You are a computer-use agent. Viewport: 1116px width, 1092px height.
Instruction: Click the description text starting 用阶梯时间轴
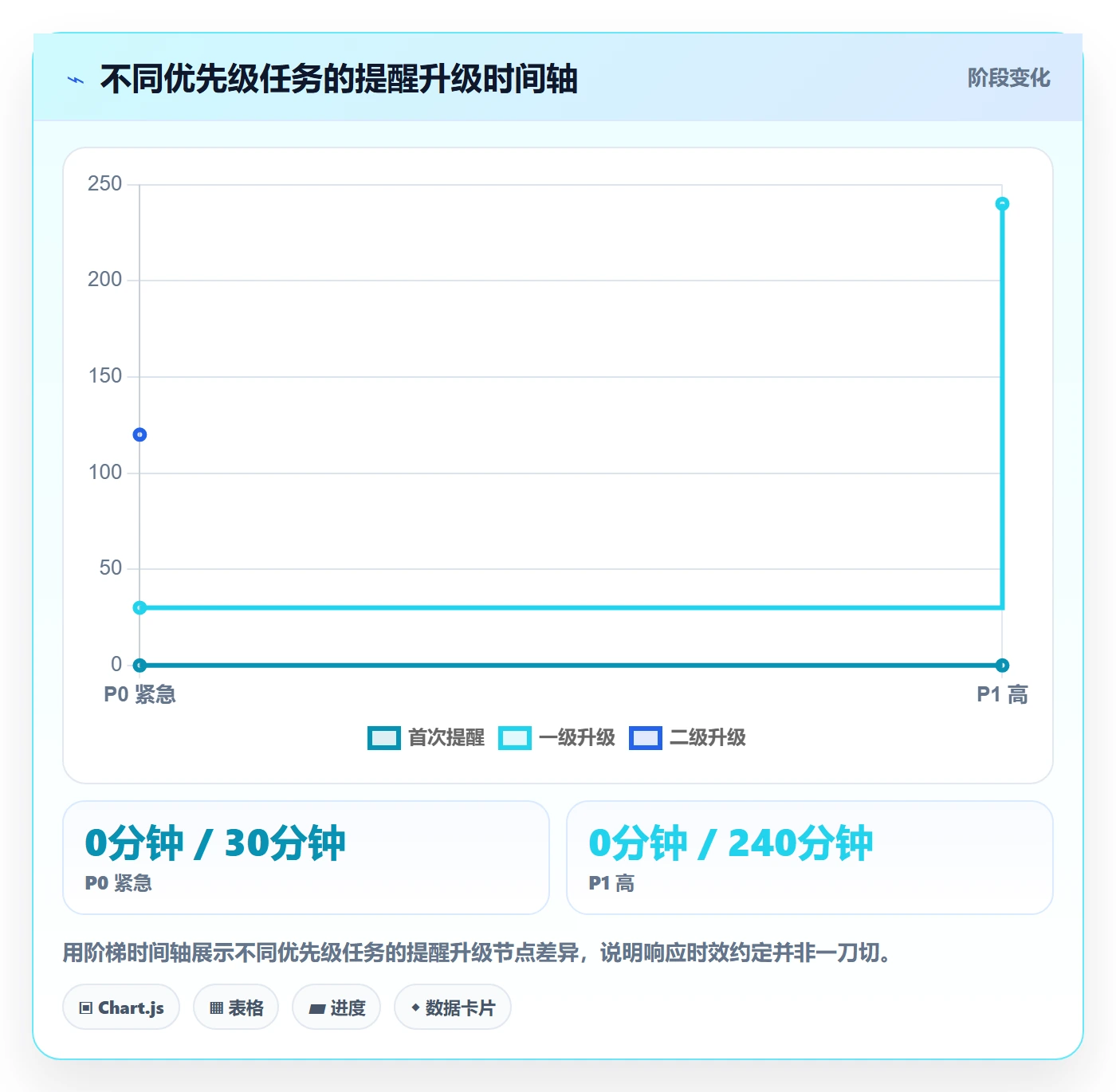tap(477, 953)
